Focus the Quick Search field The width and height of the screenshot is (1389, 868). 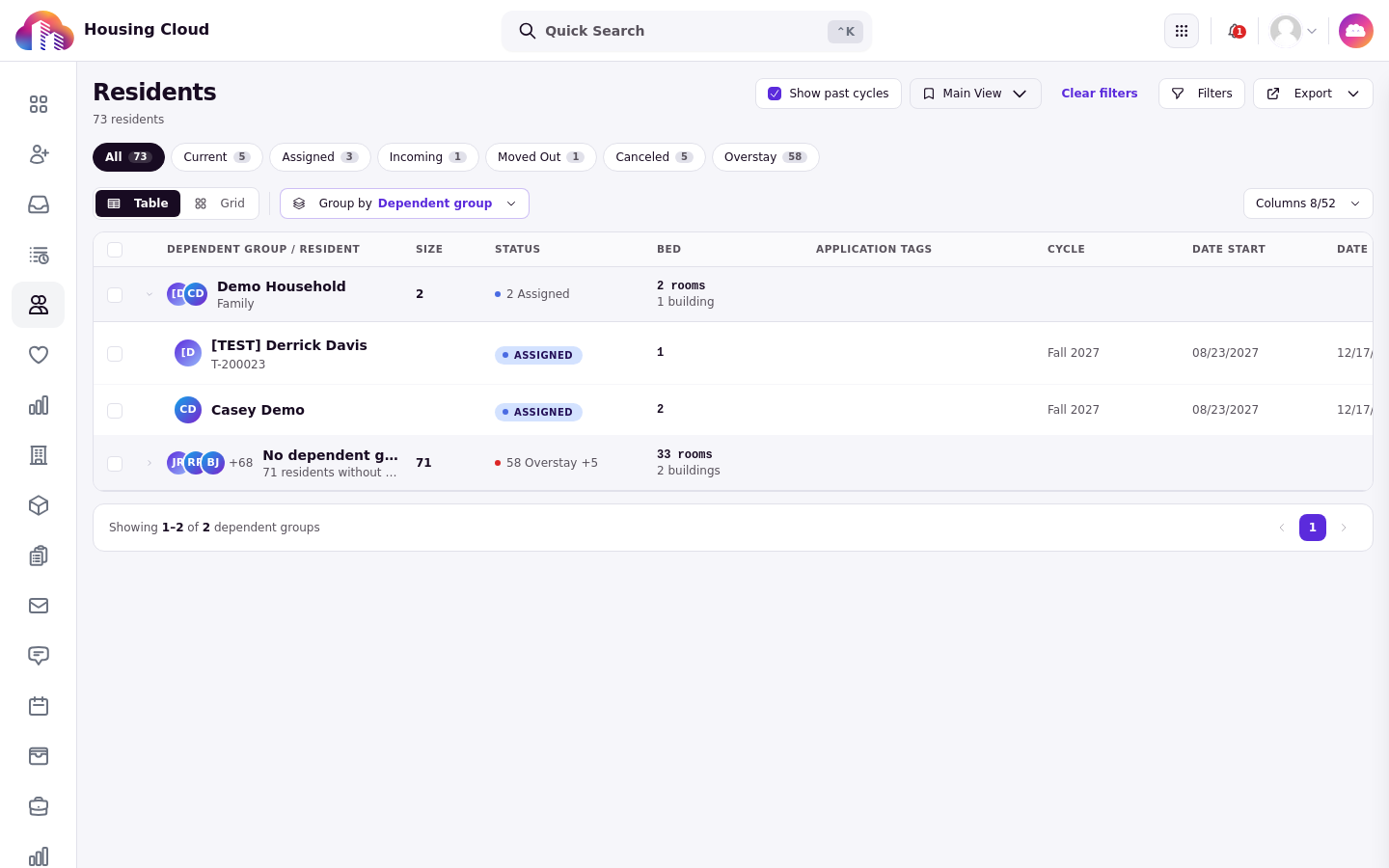click(x=687, y=31)
